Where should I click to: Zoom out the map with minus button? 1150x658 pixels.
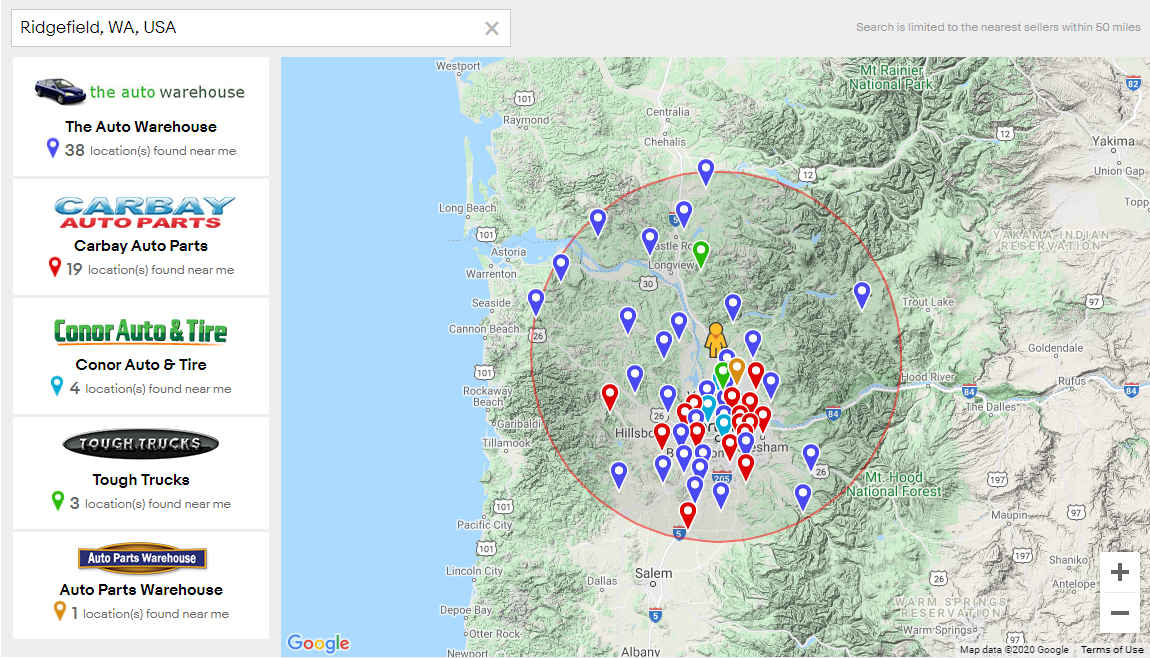(1119, 613)
